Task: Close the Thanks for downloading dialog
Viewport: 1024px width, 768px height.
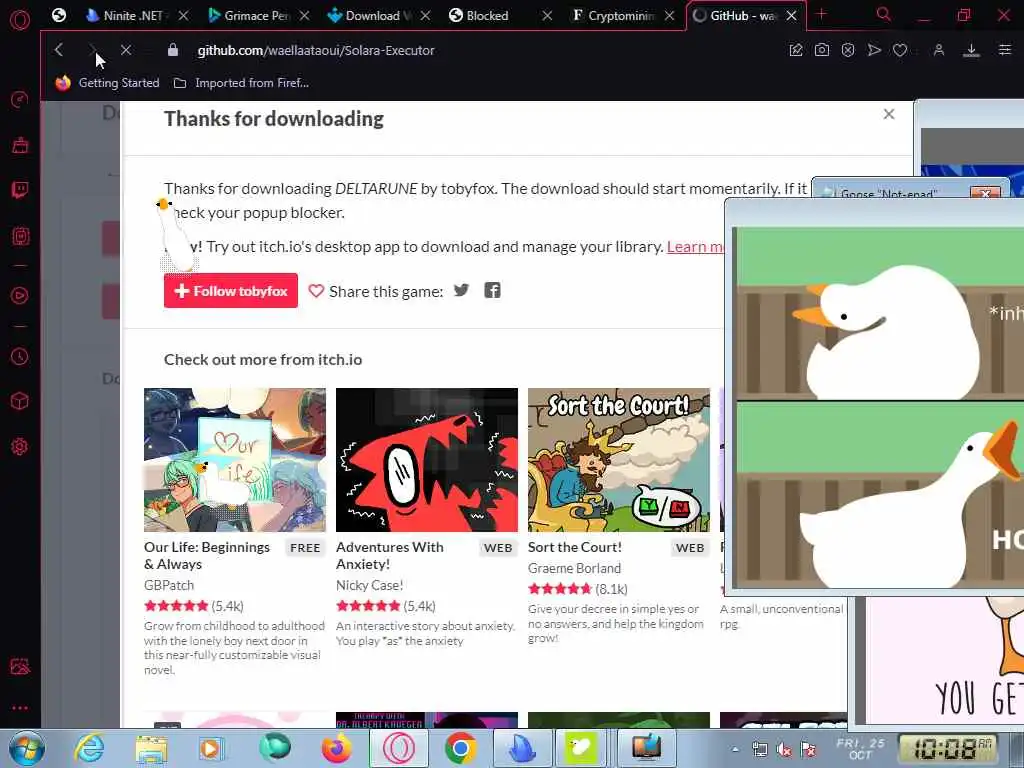Action: [889, 114]
